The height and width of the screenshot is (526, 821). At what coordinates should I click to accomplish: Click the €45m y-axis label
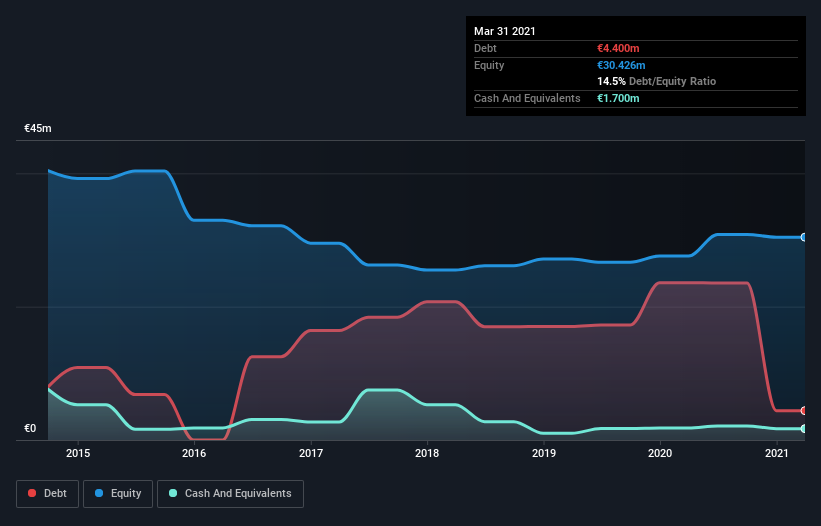tap(38, 128)
